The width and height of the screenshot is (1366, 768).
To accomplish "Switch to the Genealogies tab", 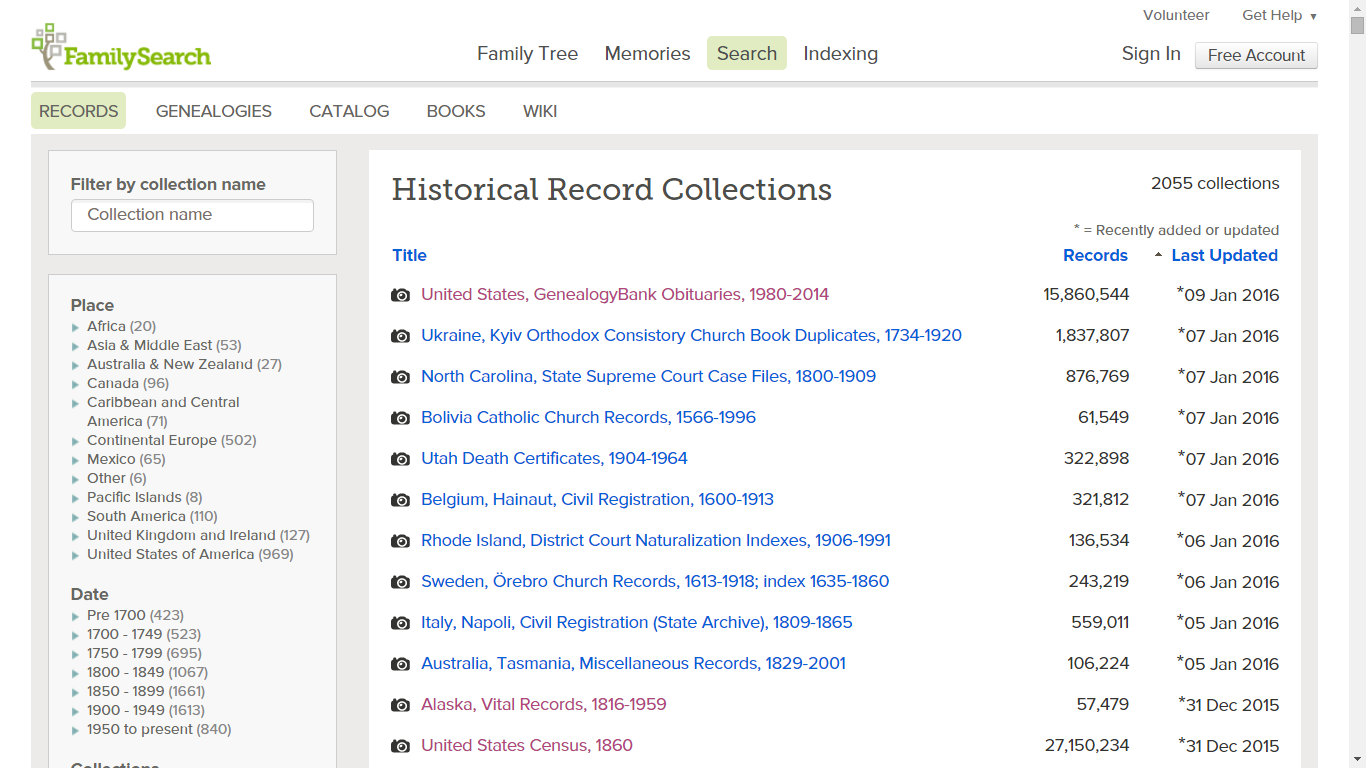I will 214,111.
